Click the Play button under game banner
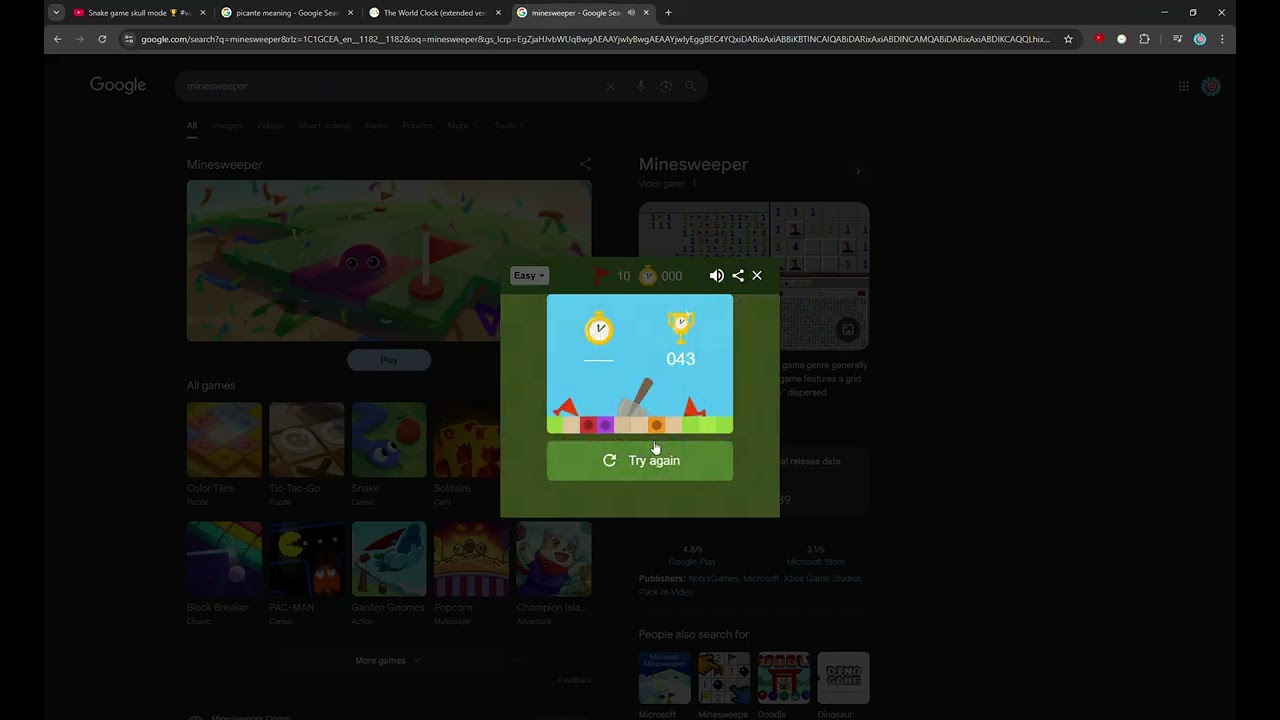The height and width of the screenshot is (720, 1280). point(389,360)
